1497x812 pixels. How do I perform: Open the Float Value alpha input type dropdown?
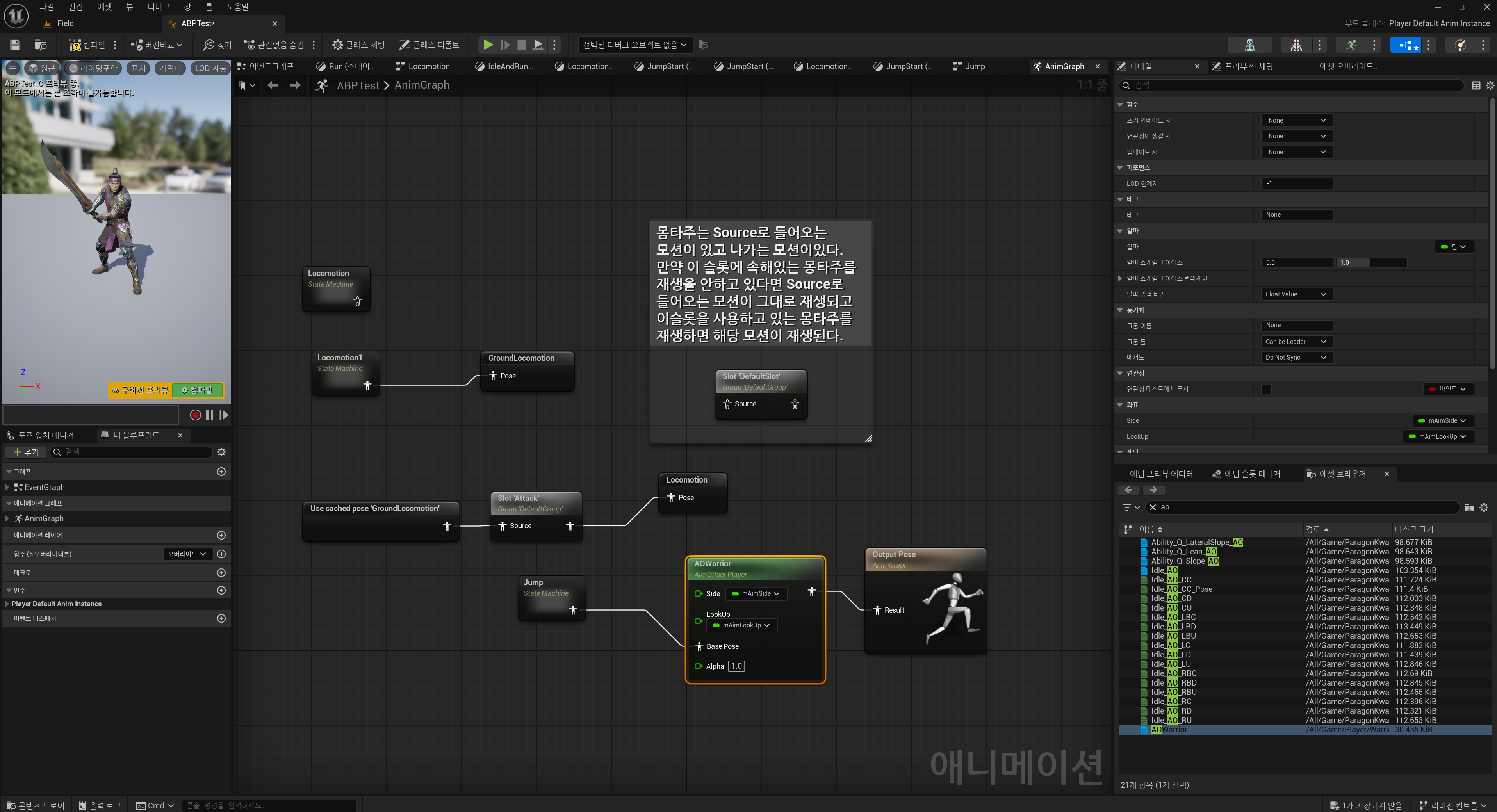1296,294
